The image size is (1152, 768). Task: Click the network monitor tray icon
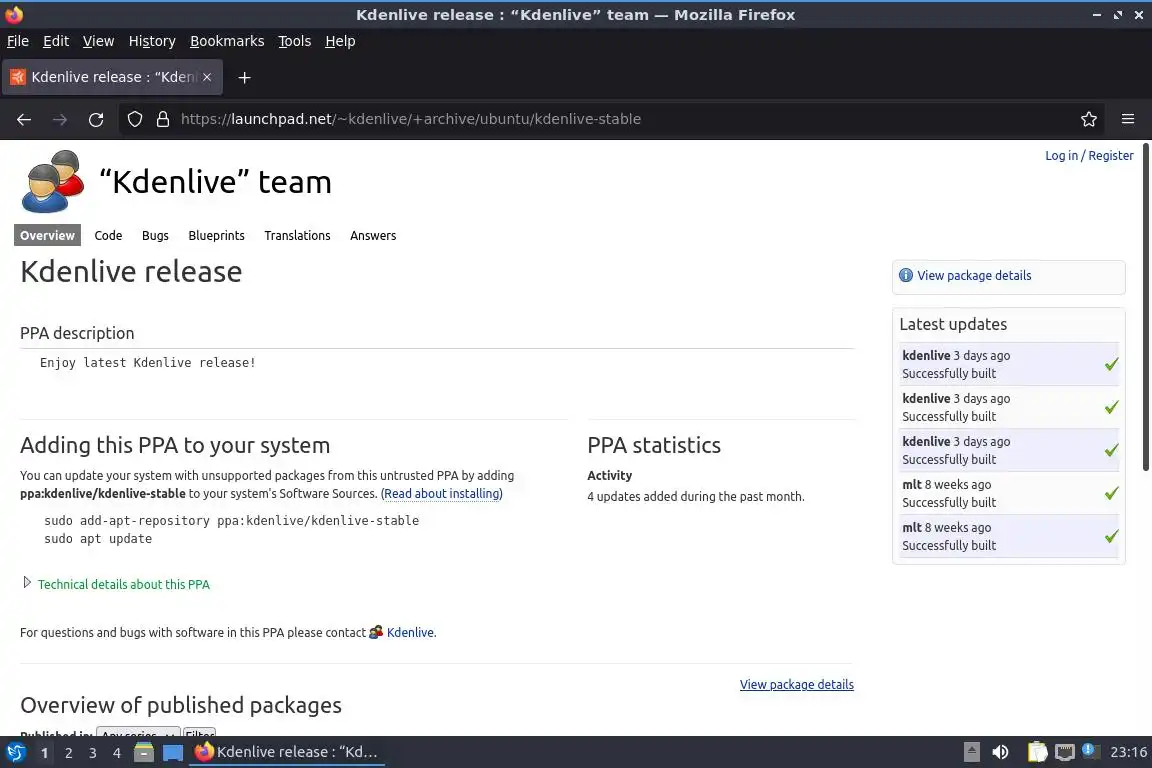[1065, 752]
